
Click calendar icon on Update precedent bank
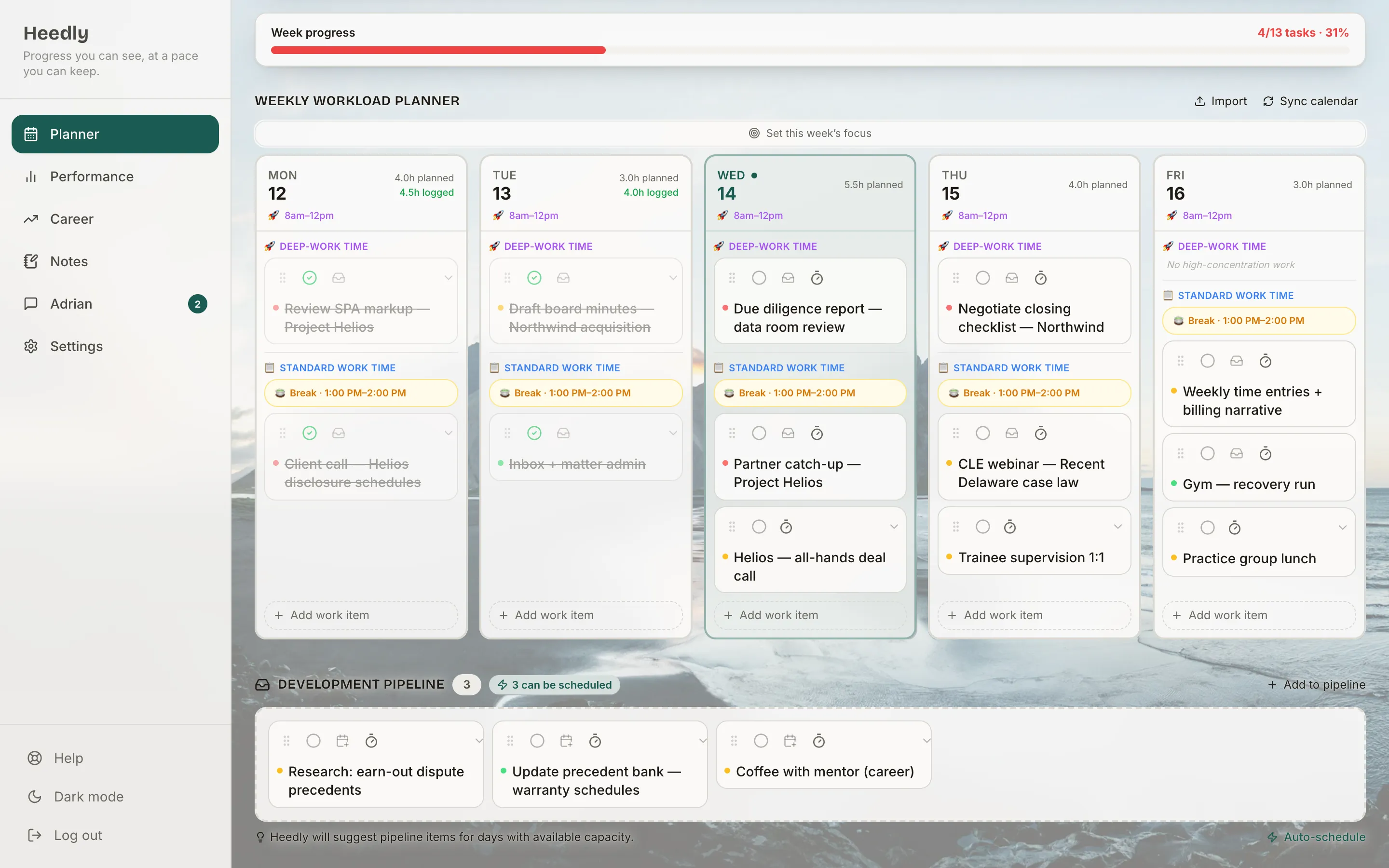tap(567, 741)
